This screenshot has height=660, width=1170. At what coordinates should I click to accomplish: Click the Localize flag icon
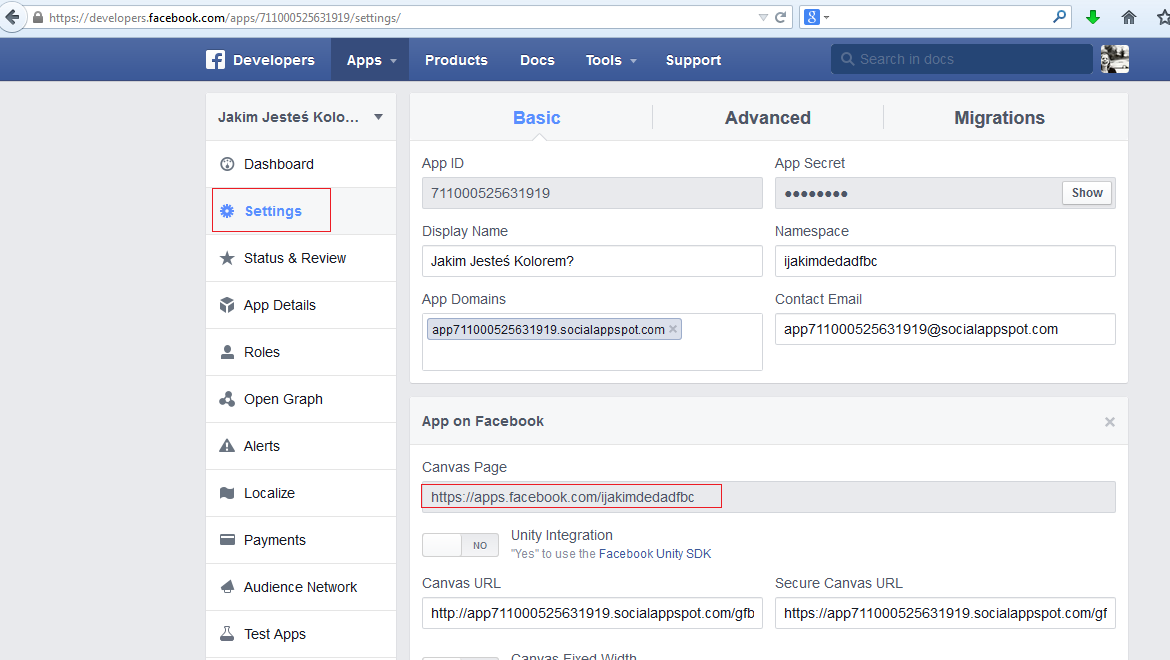[x=228, y=493]
